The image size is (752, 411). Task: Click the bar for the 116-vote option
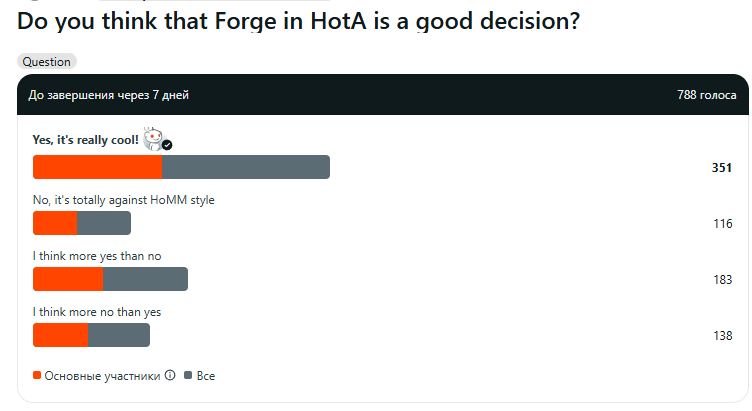[x=82, y=223]
